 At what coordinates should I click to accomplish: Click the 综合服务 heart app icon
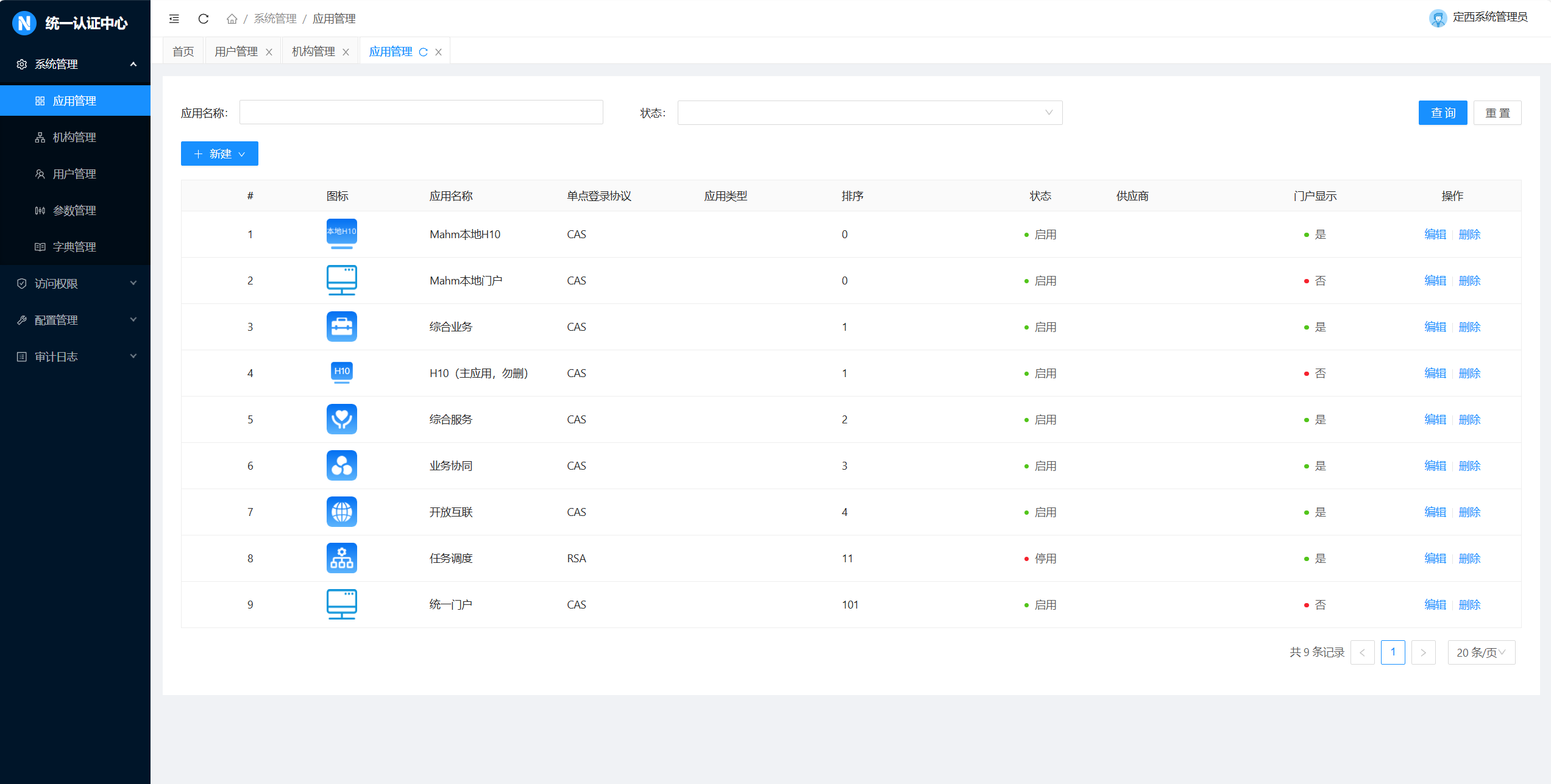pyautogui.click(x=341, y=419)
